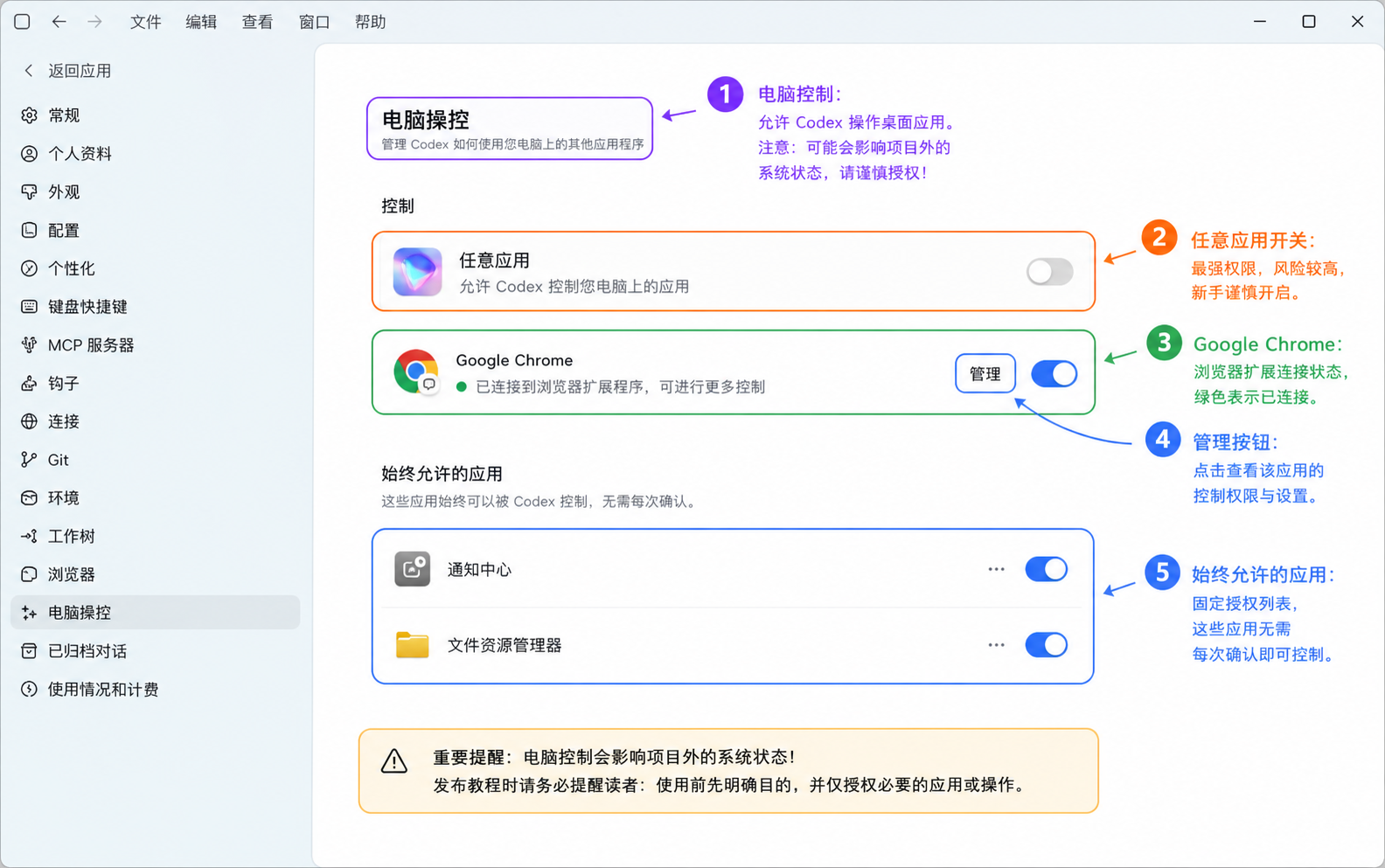Click the MCP 服务器 icon

[x=29, y=344]
